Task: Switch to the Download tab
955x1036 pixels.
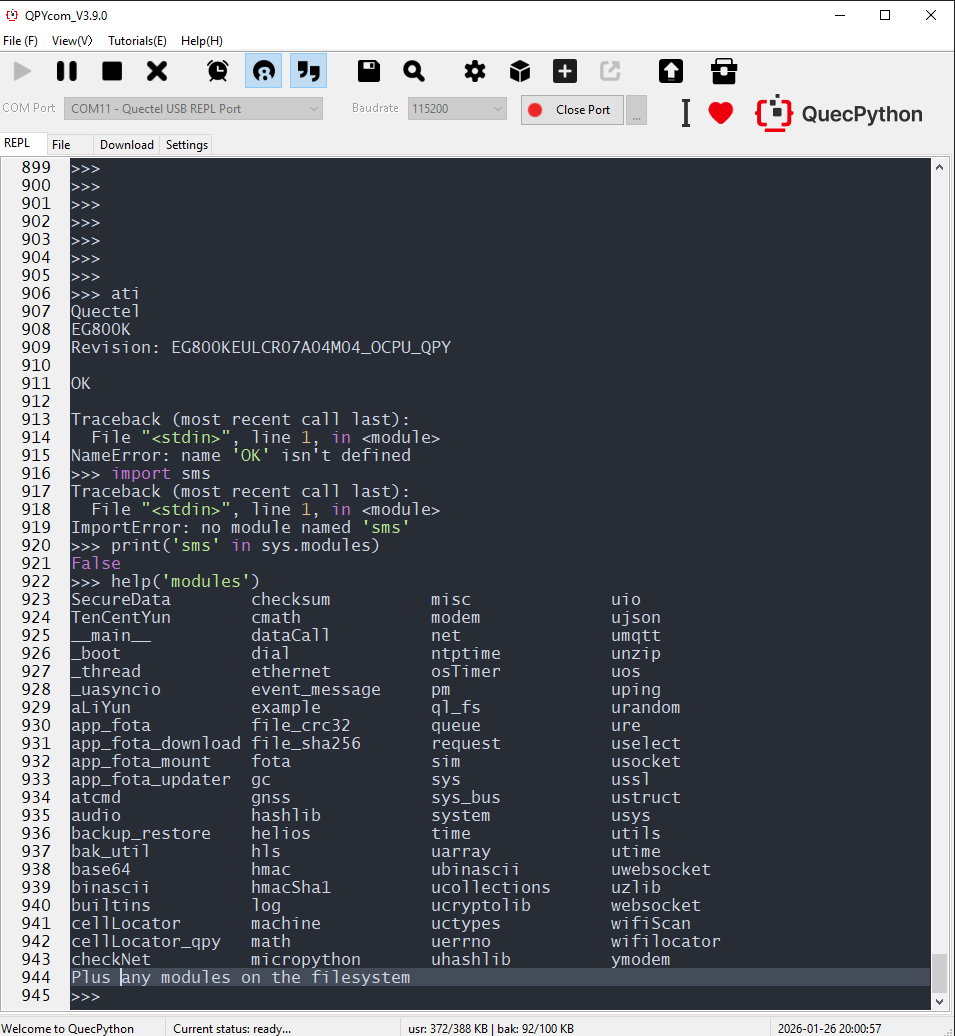Action: [127, 145]
